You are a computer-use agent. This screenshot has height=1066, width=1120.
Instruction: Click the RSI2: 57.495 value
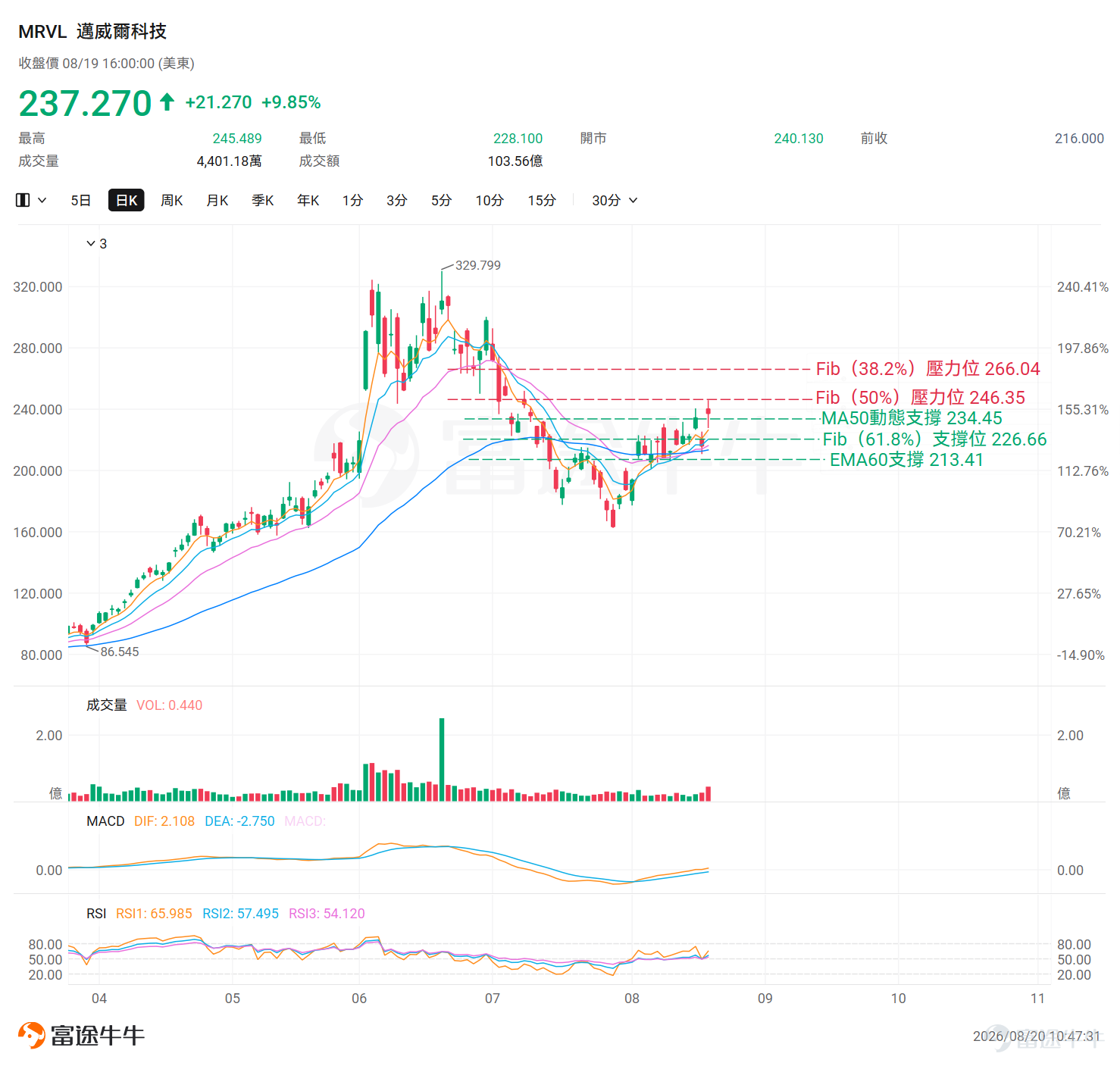point(240,914)
